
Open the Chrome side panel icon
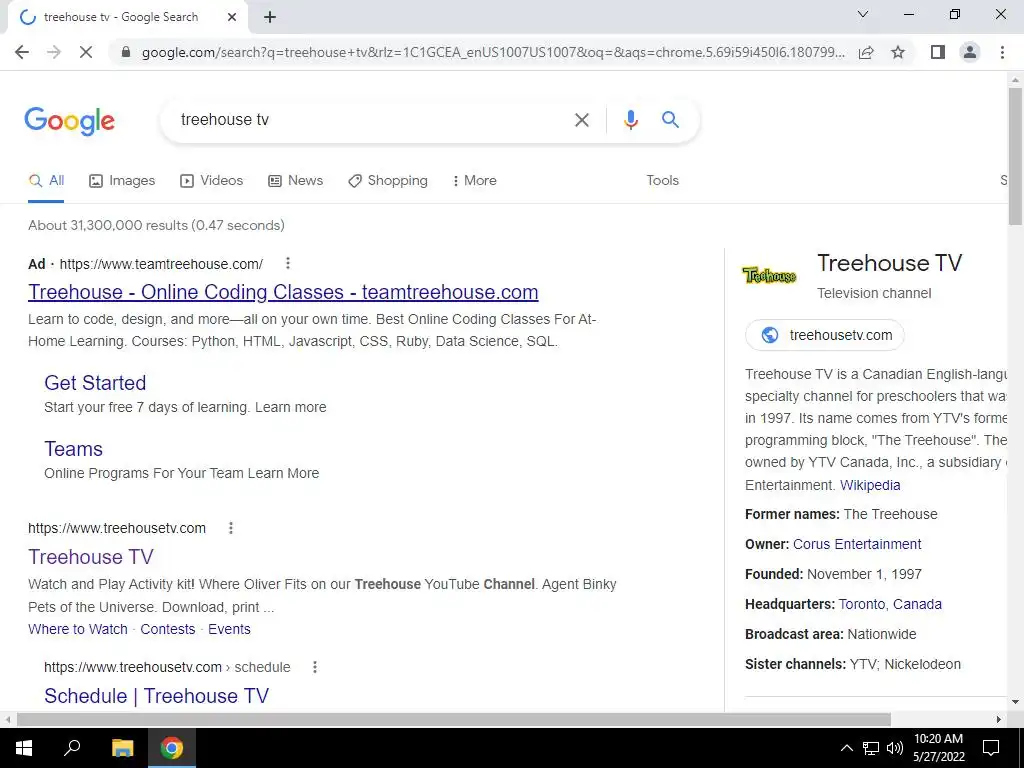click(938, 52)
